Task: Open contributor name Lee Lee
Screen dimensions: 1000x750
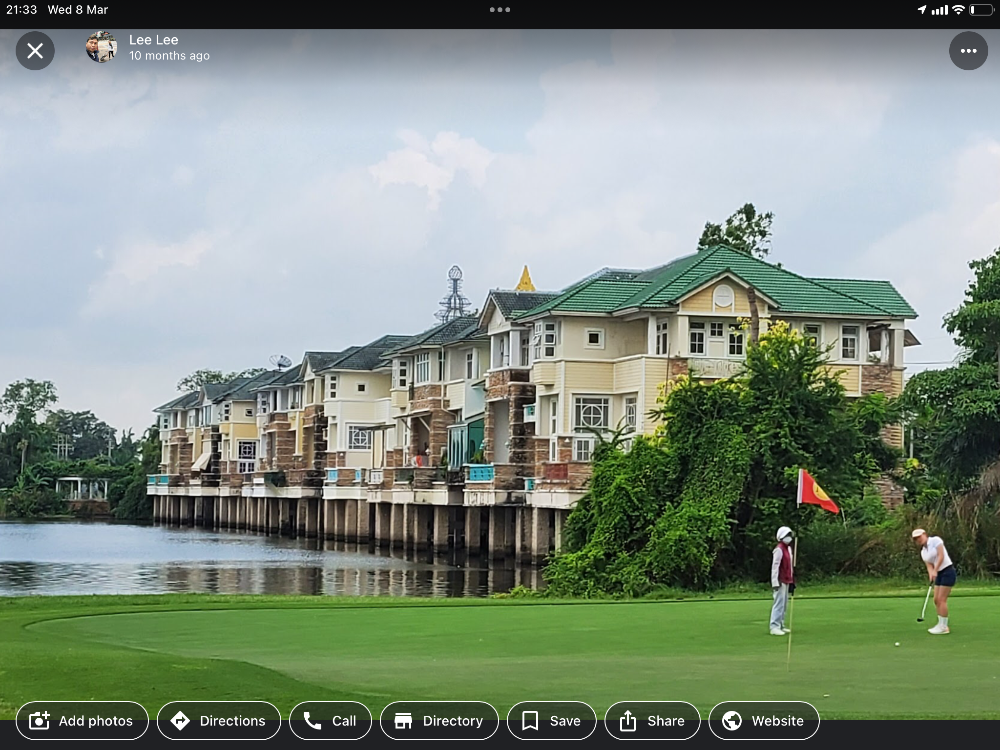Action: click(154, 40)
